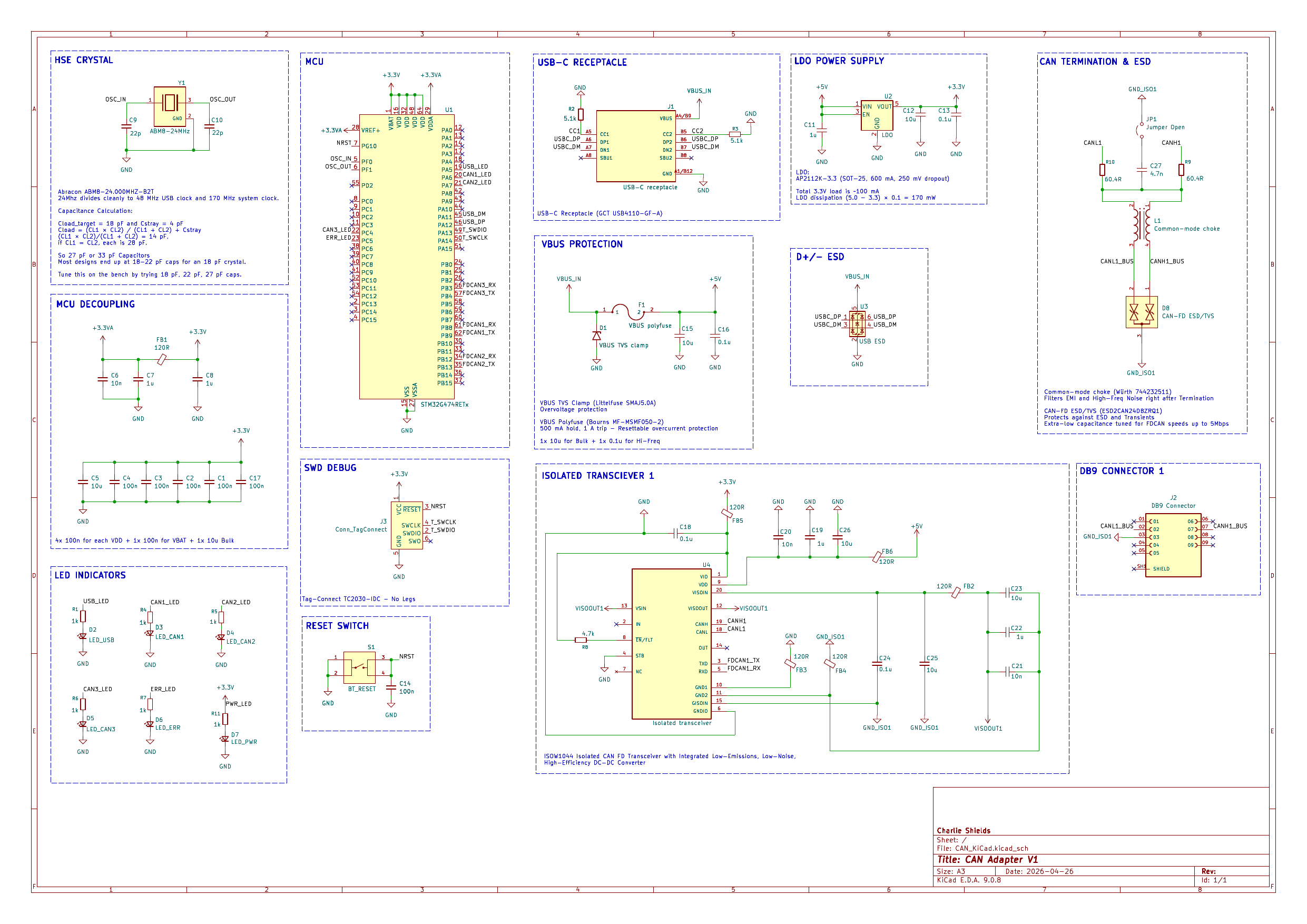Click the FB6 120R ferrite bead
1307x924 pixels.
tap(877, 557)
